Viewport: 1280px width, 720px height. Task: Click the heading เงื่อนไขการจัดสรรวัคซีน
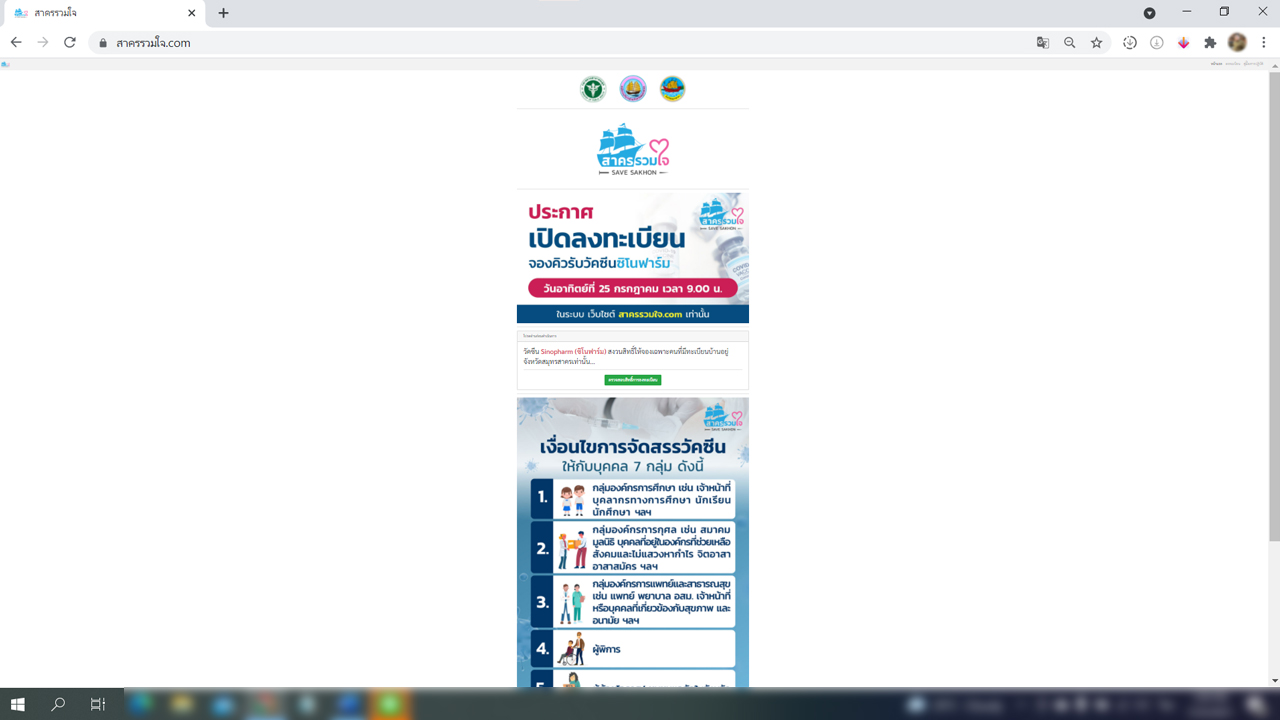pyautogui.click(x=633, y=446)
